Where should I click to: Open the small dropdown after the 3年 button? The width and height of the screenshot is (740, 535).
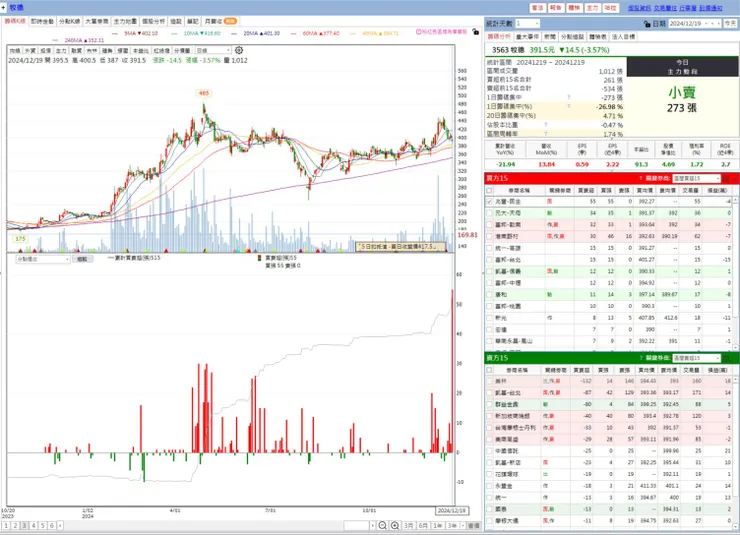click(463, 525)
